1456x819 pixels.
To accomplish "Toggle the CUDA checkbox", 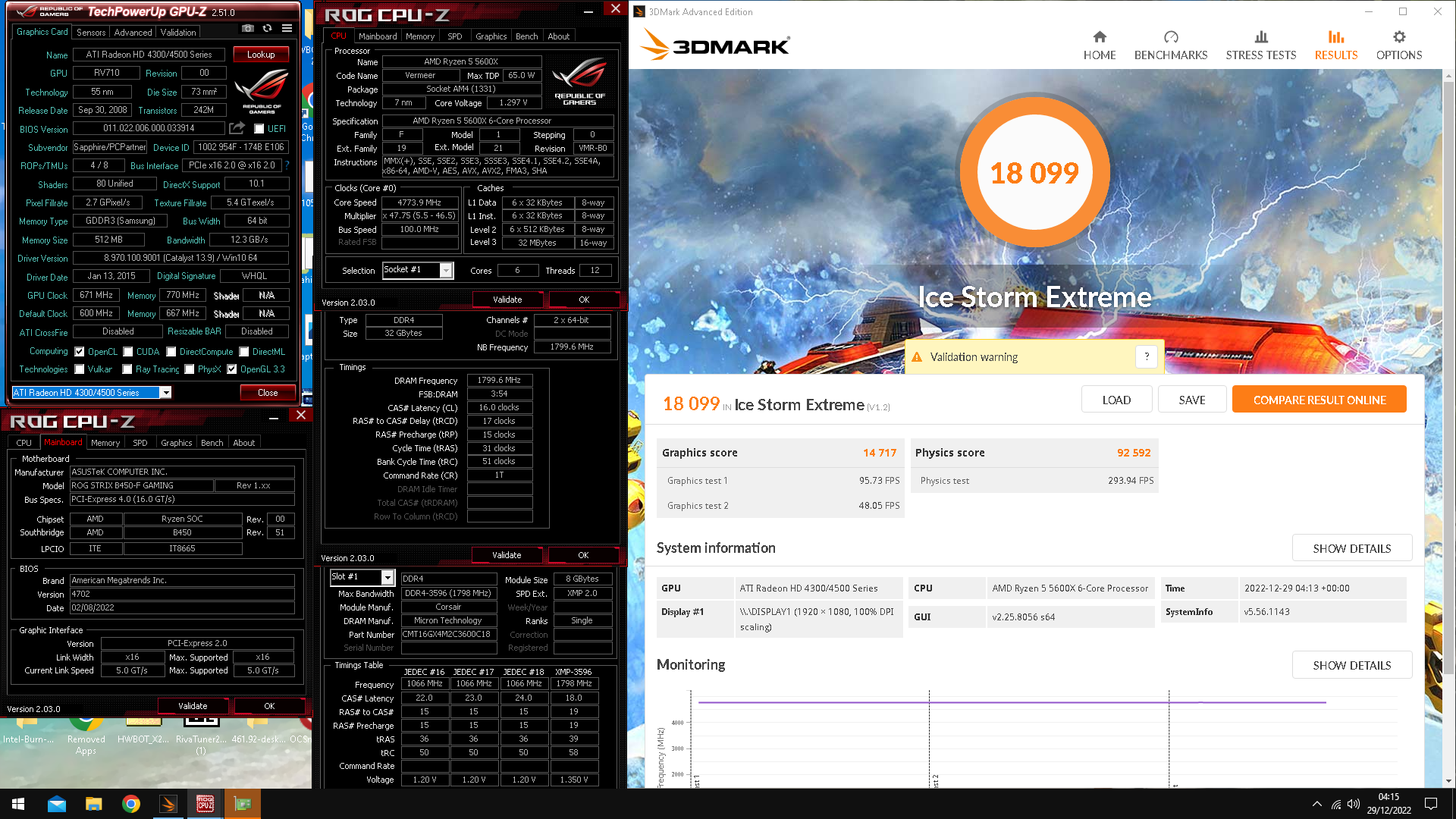I will pyautogui.click(x=128, y=352).
